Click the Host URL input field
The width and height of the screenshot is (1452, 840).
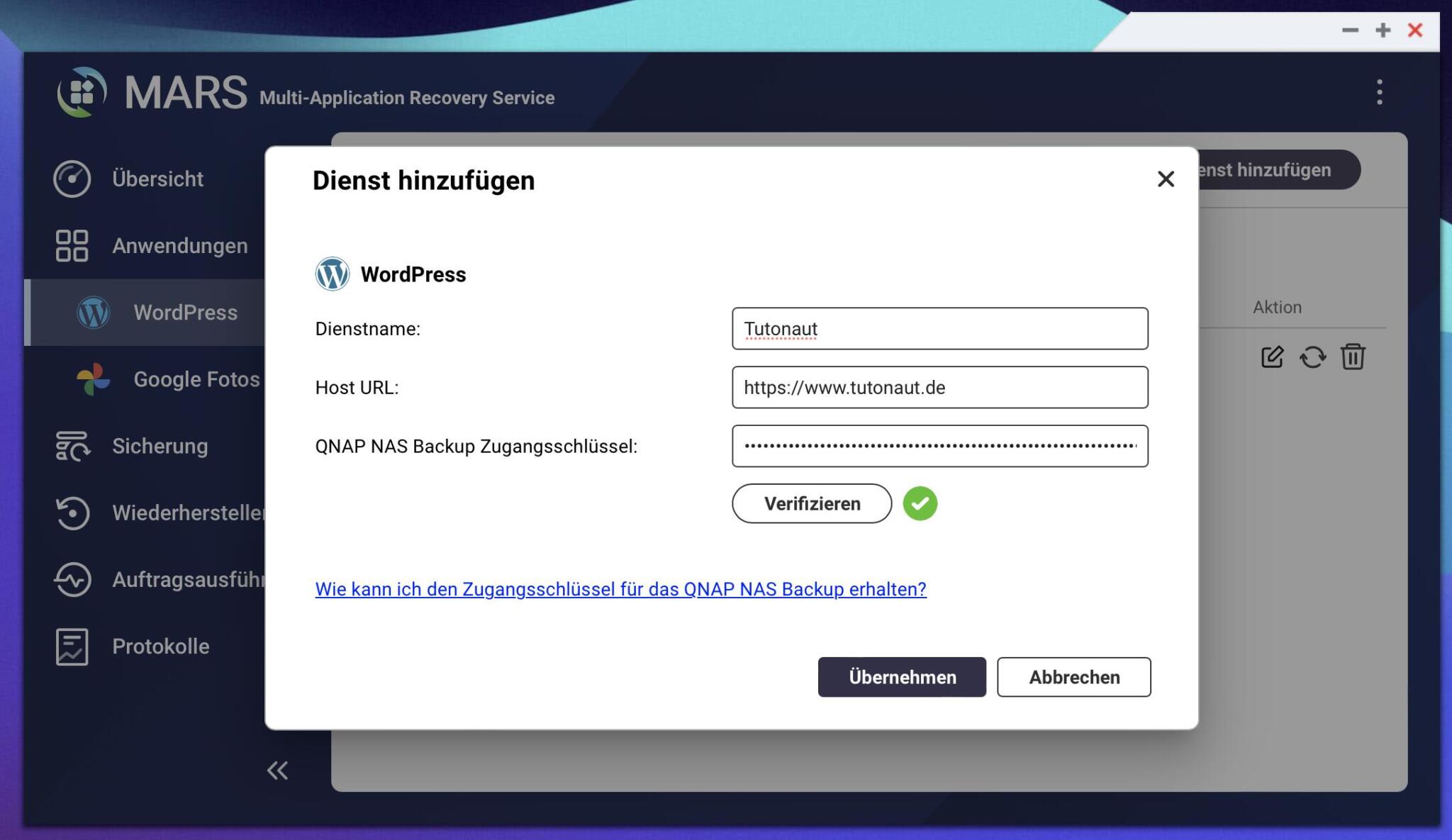939,387
